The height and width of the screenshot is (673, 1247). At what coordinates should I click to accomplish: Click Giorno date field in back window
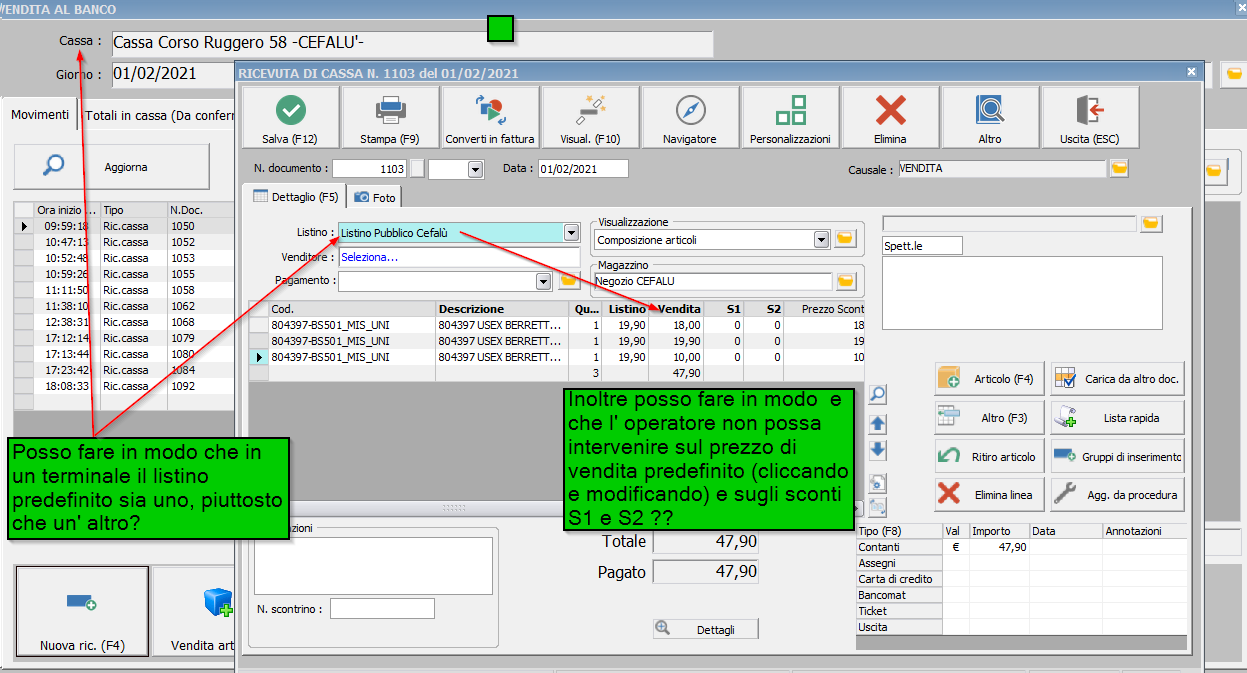170,73
